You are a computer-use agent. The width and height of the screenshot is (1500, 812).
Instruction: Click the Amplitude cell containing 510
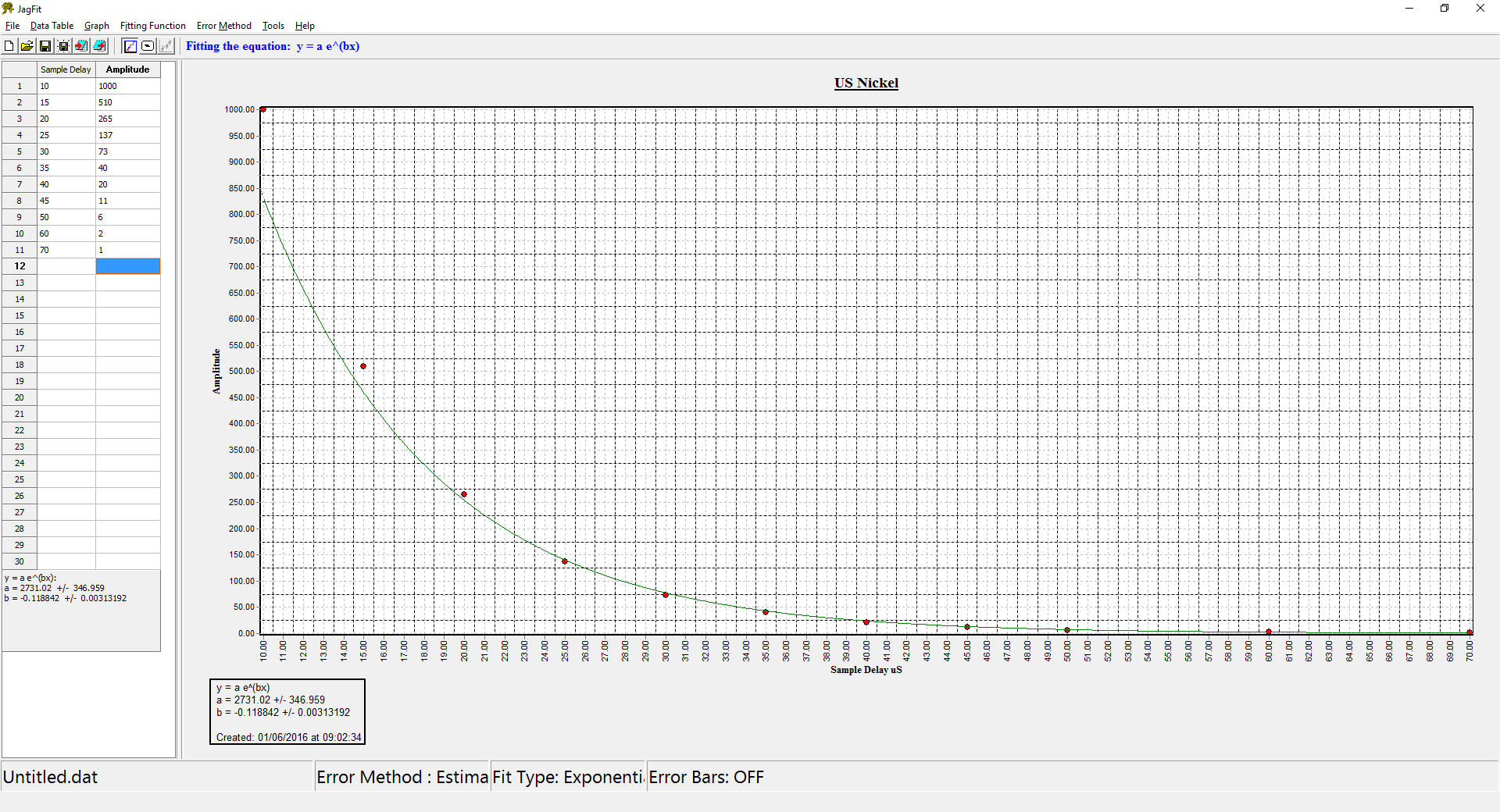click(x=128, y=102)
